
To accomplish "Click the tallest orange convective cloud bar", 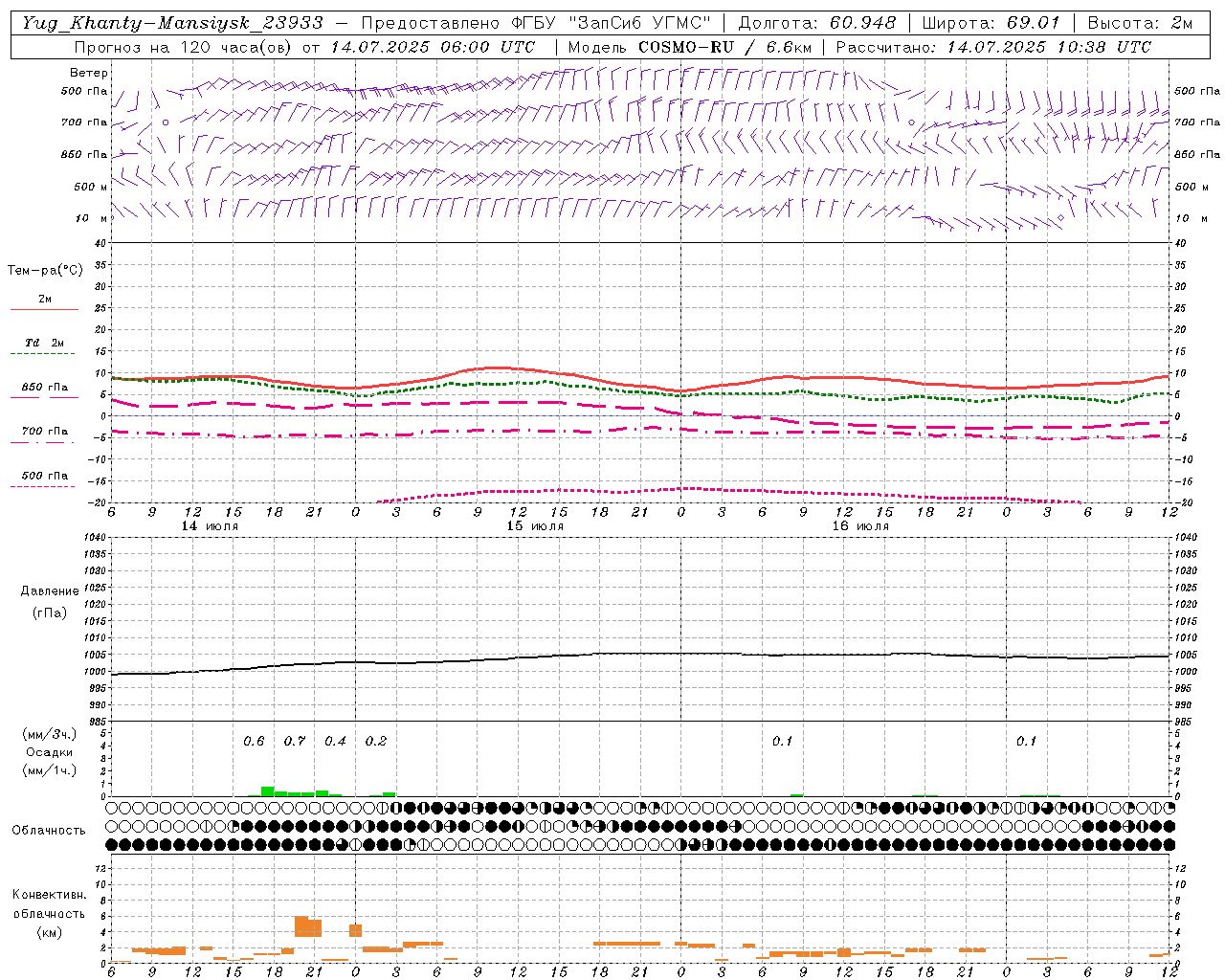I will [301, 926].
